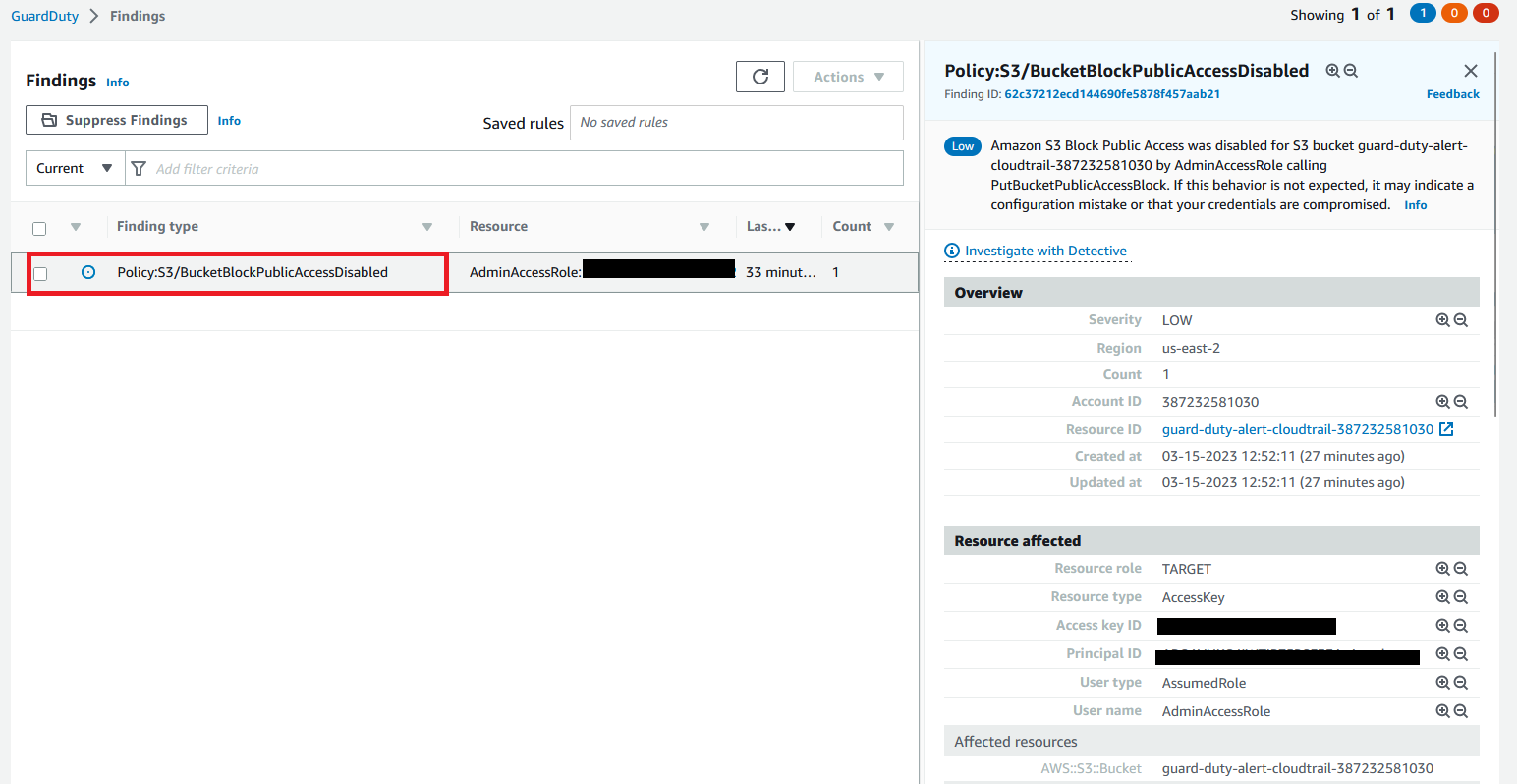Screen dimensions: 1517x784
Task: Click the Finding ID 62c37212ecd144690fe5878f457aab21 link
Action: pos(1112,94)
